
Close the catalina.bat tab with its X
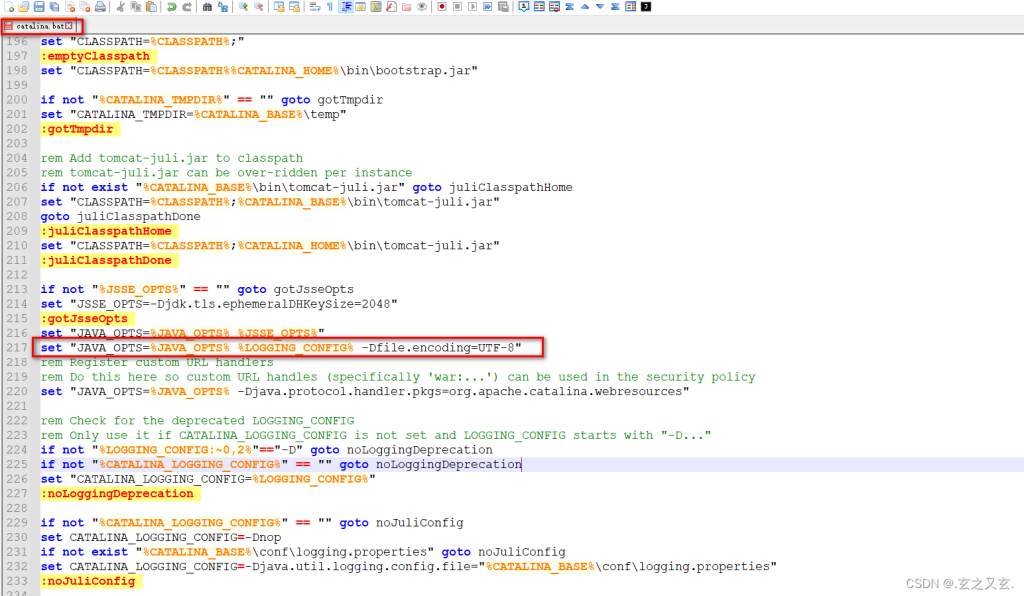(69, 26)
